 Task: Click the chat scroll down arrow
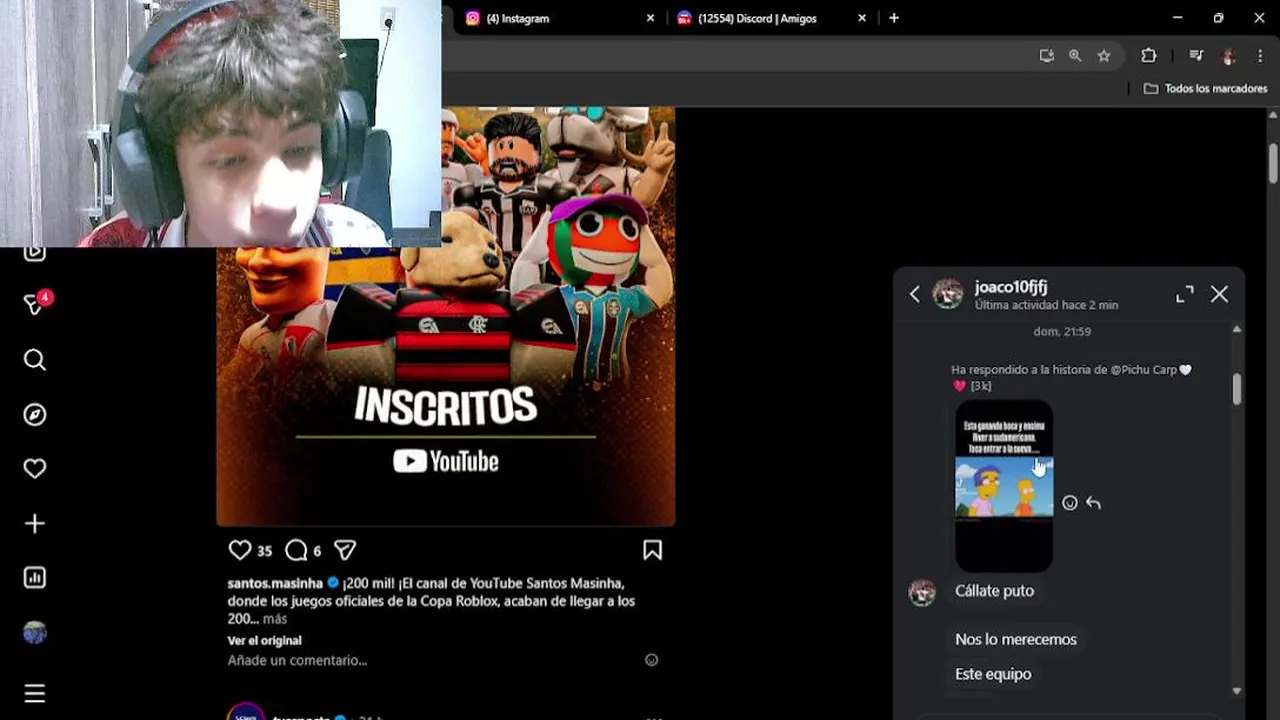(1237, 691)
